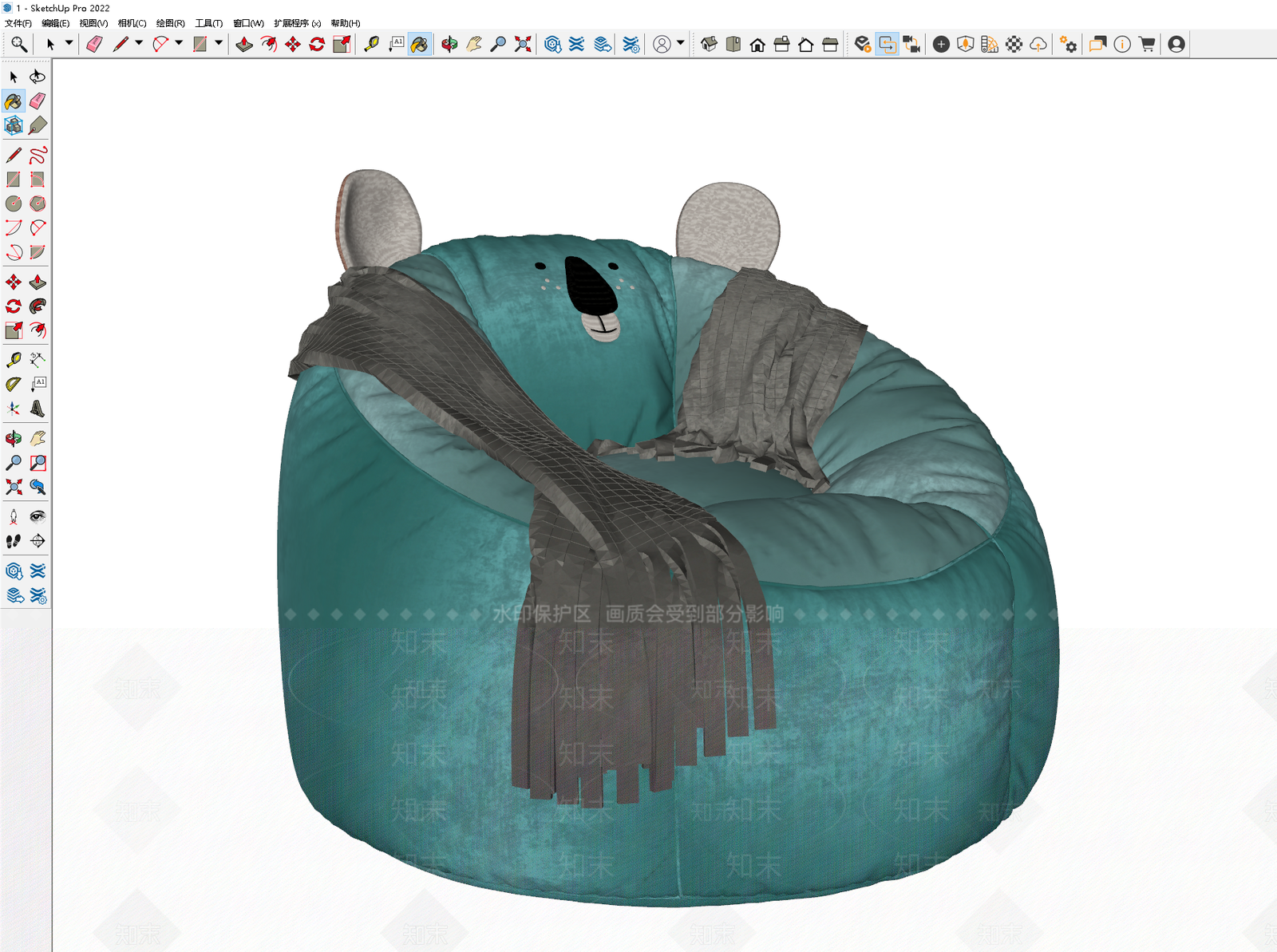Click the Add Location plus icon
This screenshot has height=952, width=1277.
(941, 44)
